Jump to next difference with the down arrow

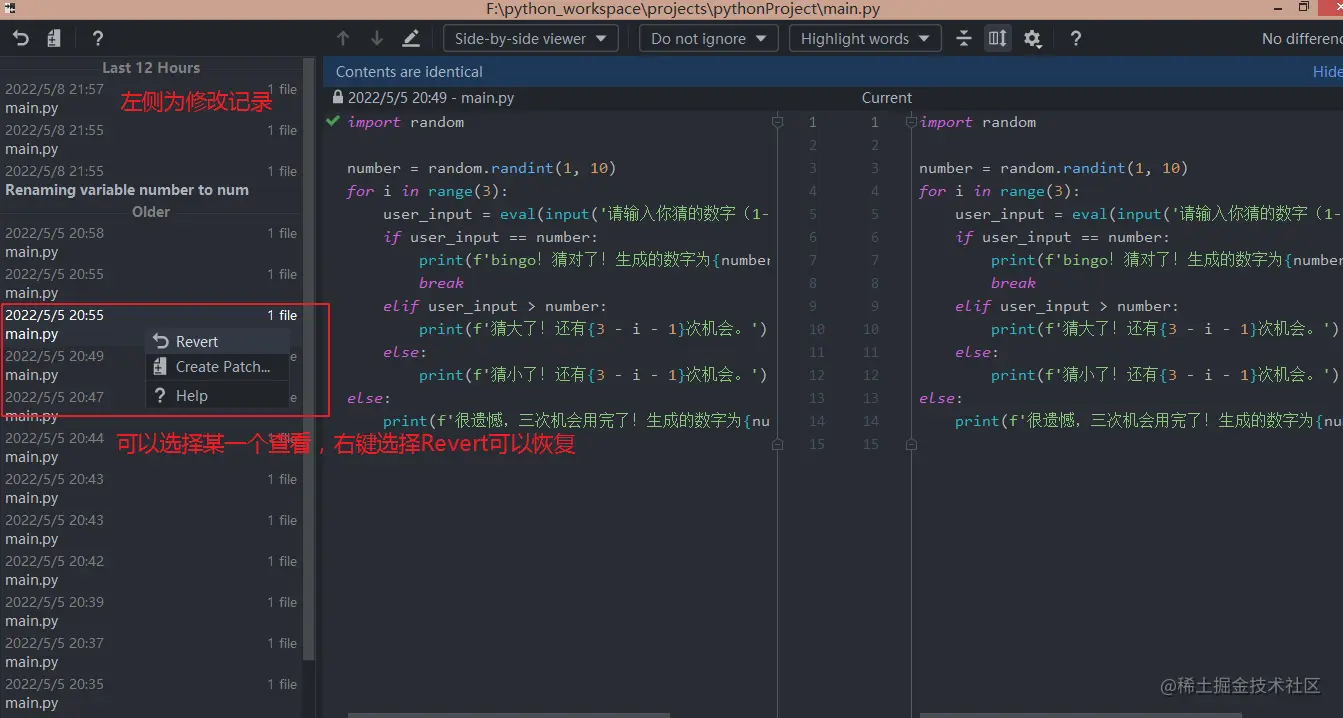tap(377, 38)
